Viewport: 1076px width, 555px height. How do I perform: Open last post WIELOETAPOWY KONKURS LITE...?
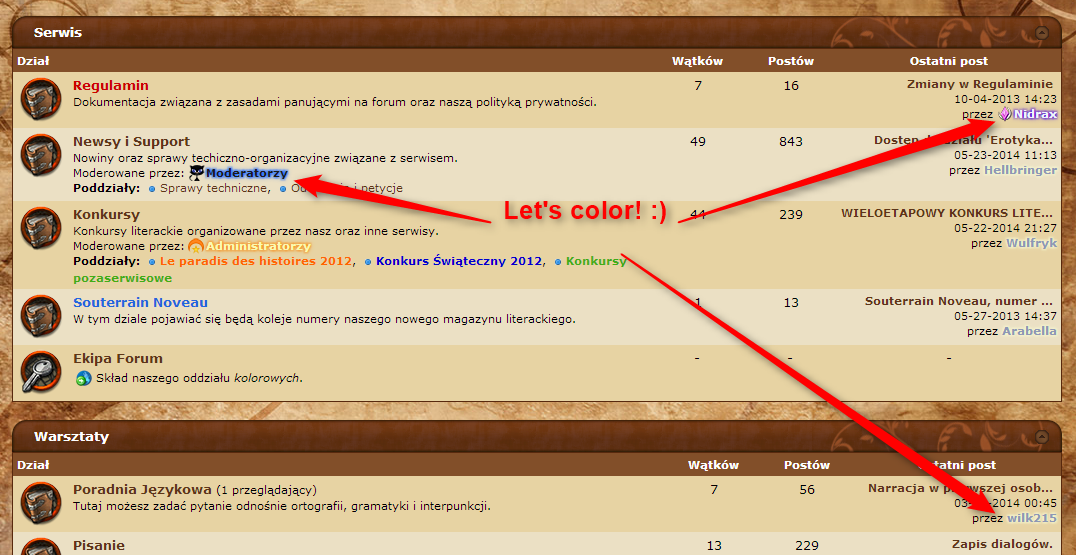click(x=946, y=213)
